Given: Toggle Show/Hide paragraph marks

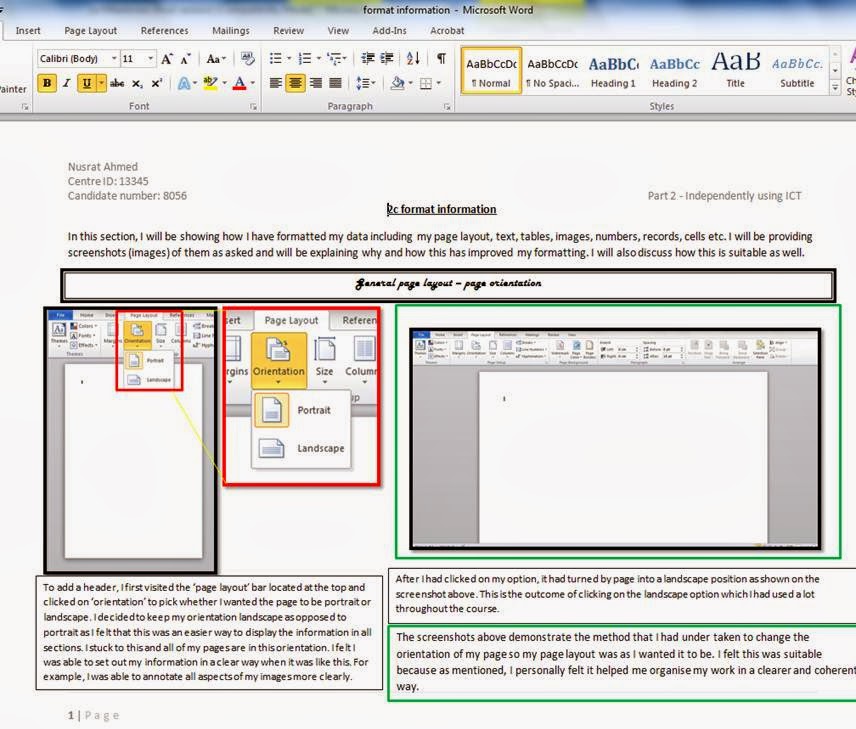Looking at the screenshot, I should coord(441,58).
